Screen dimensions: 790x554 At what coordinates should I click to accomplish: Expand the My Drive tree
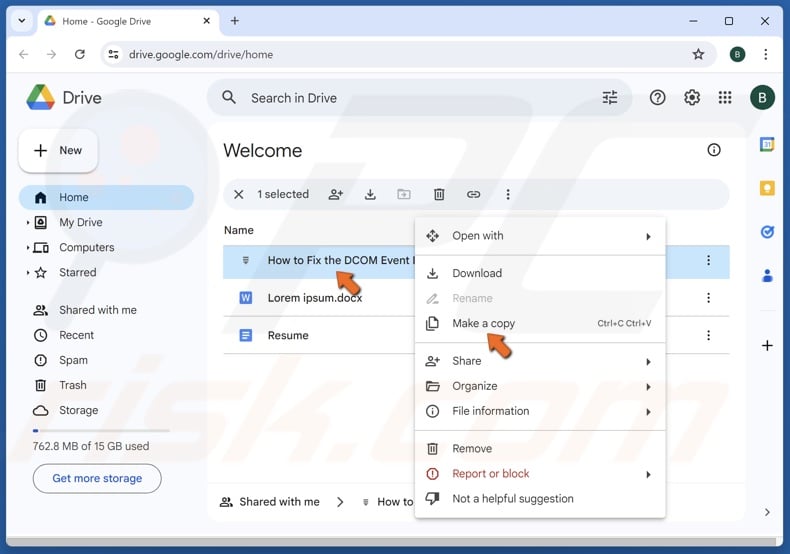[x=28, y=222]
